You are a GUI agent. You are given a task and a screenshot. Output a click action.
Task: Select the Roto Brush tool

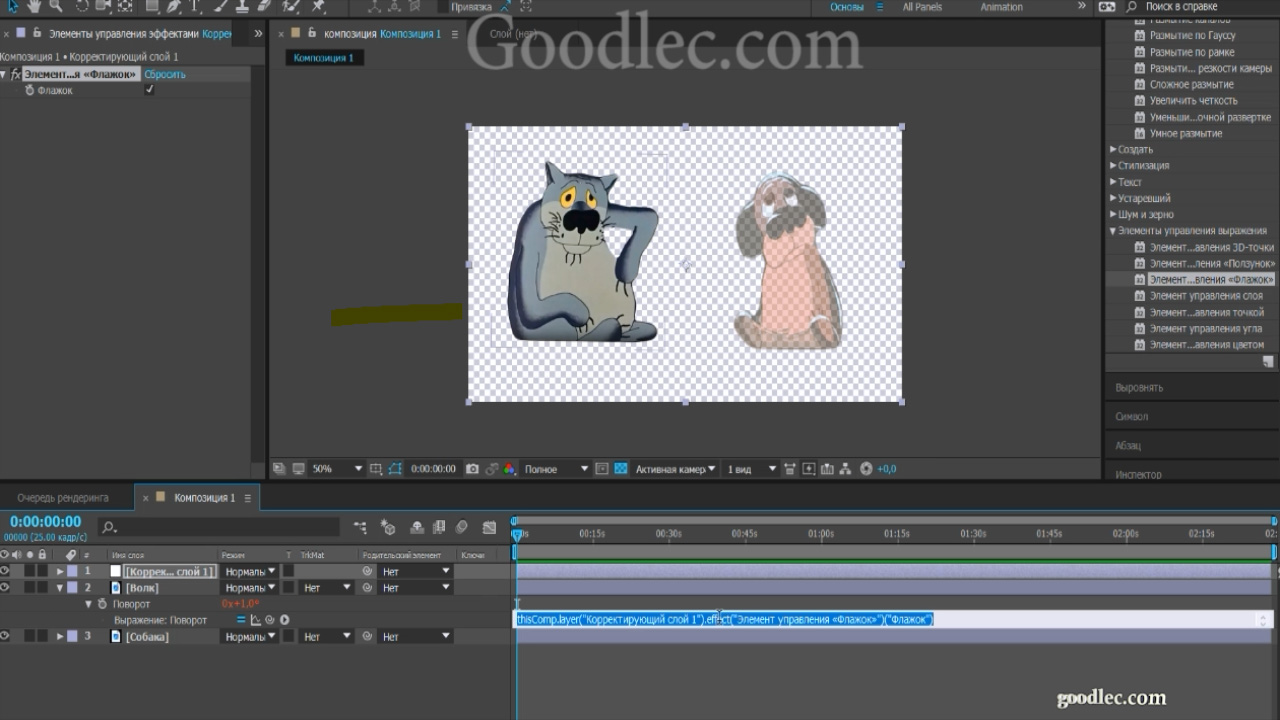[290, 7]
